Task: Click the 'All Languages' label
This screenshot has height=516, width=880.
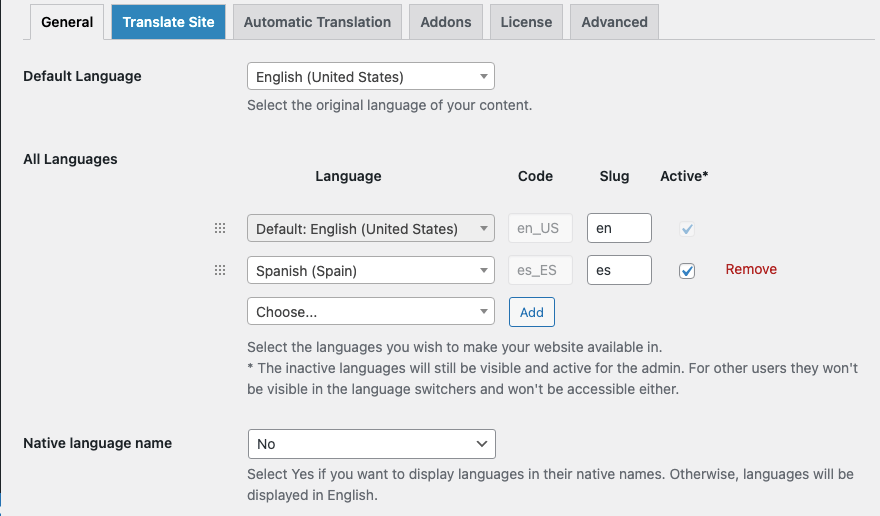Action: point(70,159)
